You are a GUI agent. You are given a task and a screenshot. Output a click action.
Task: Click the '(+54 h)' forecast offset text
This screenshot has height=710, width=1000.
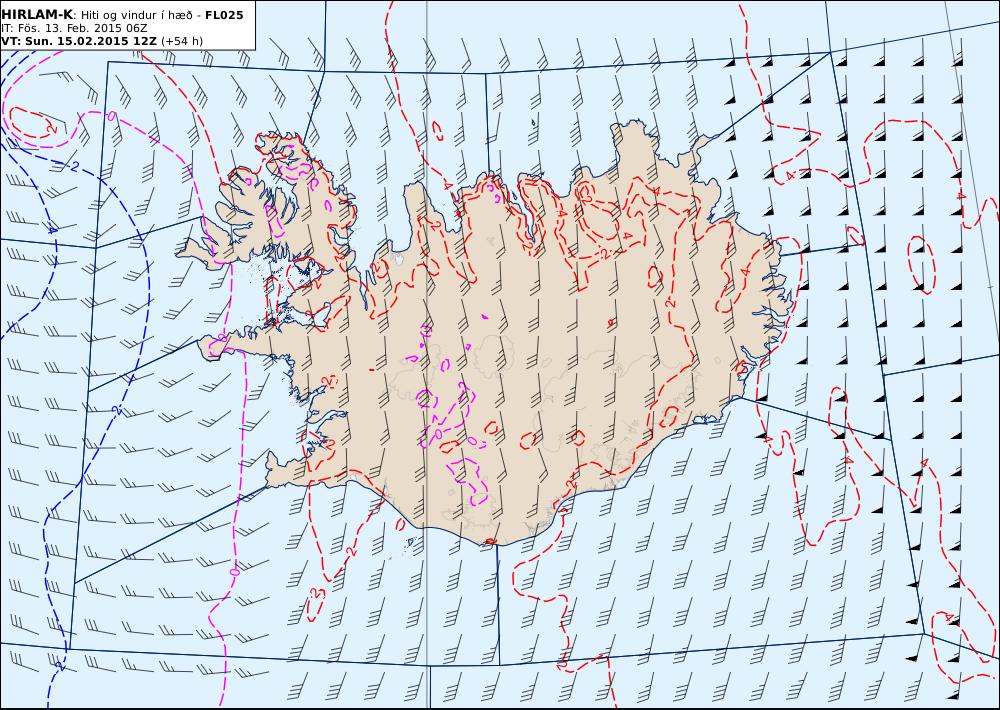[182, 41]
